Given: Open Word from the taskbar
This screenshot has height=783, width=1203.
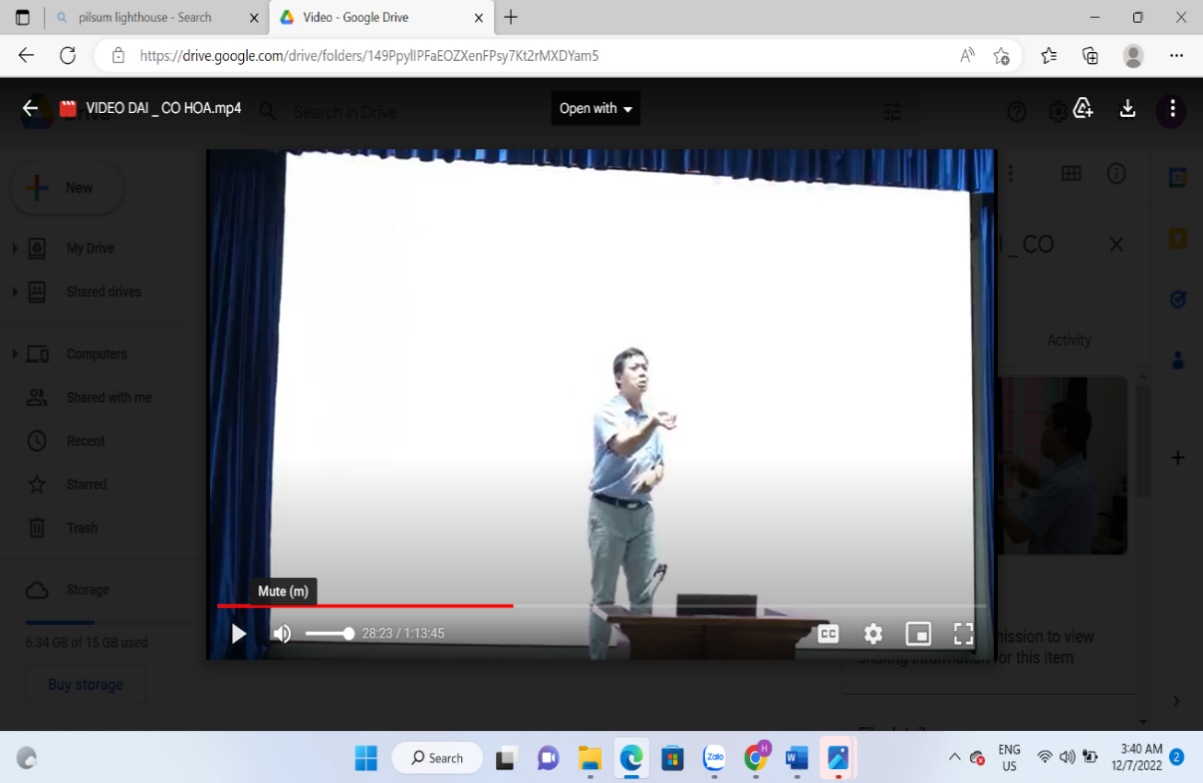Looking at the screenshot, I should point(796,758).
